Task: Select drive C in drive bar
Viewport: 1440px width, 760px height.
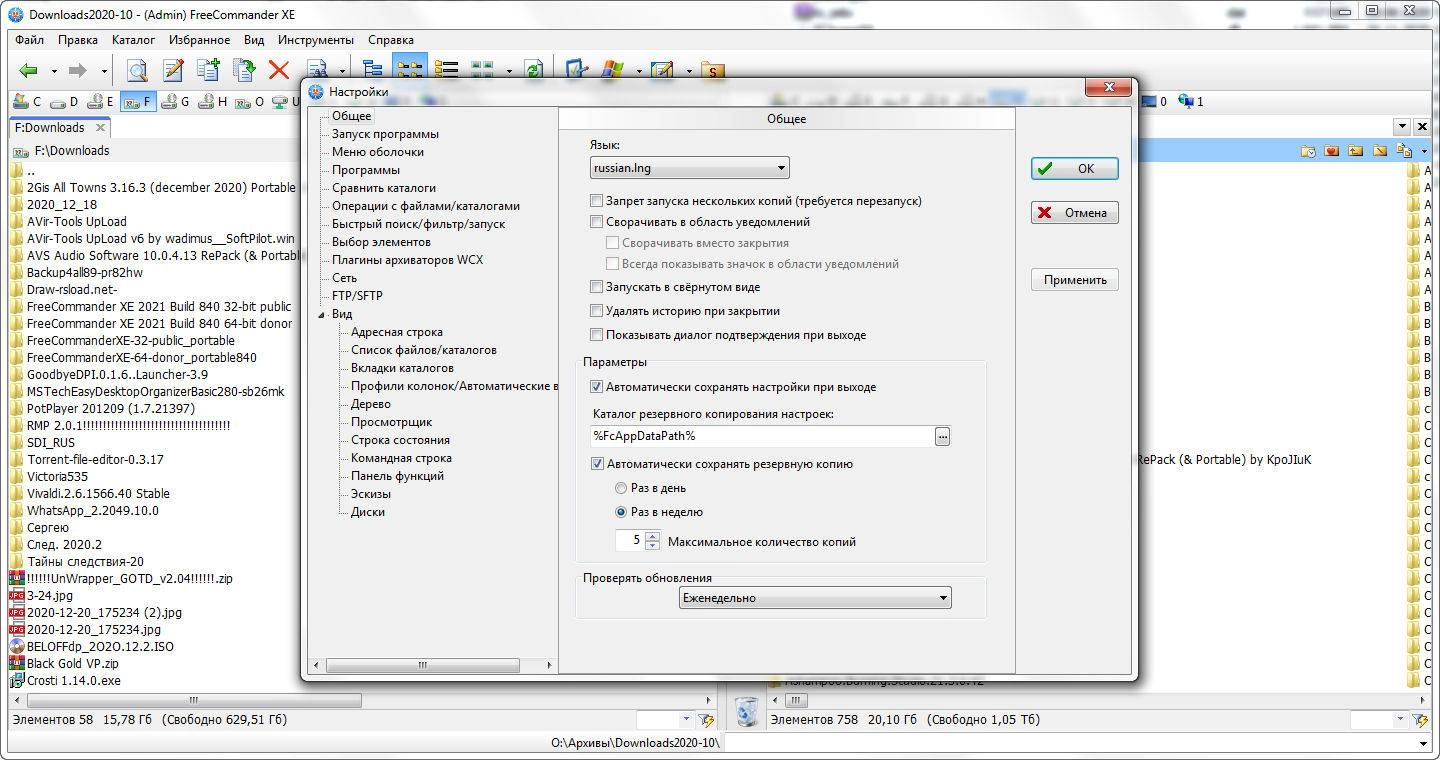Action: tap(27, 101)
